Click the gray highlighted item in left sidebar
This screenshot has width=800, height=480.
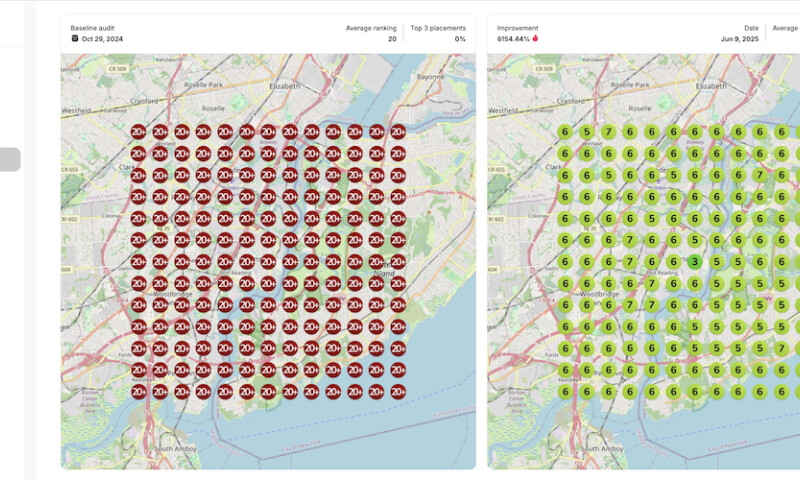[10, 159]
